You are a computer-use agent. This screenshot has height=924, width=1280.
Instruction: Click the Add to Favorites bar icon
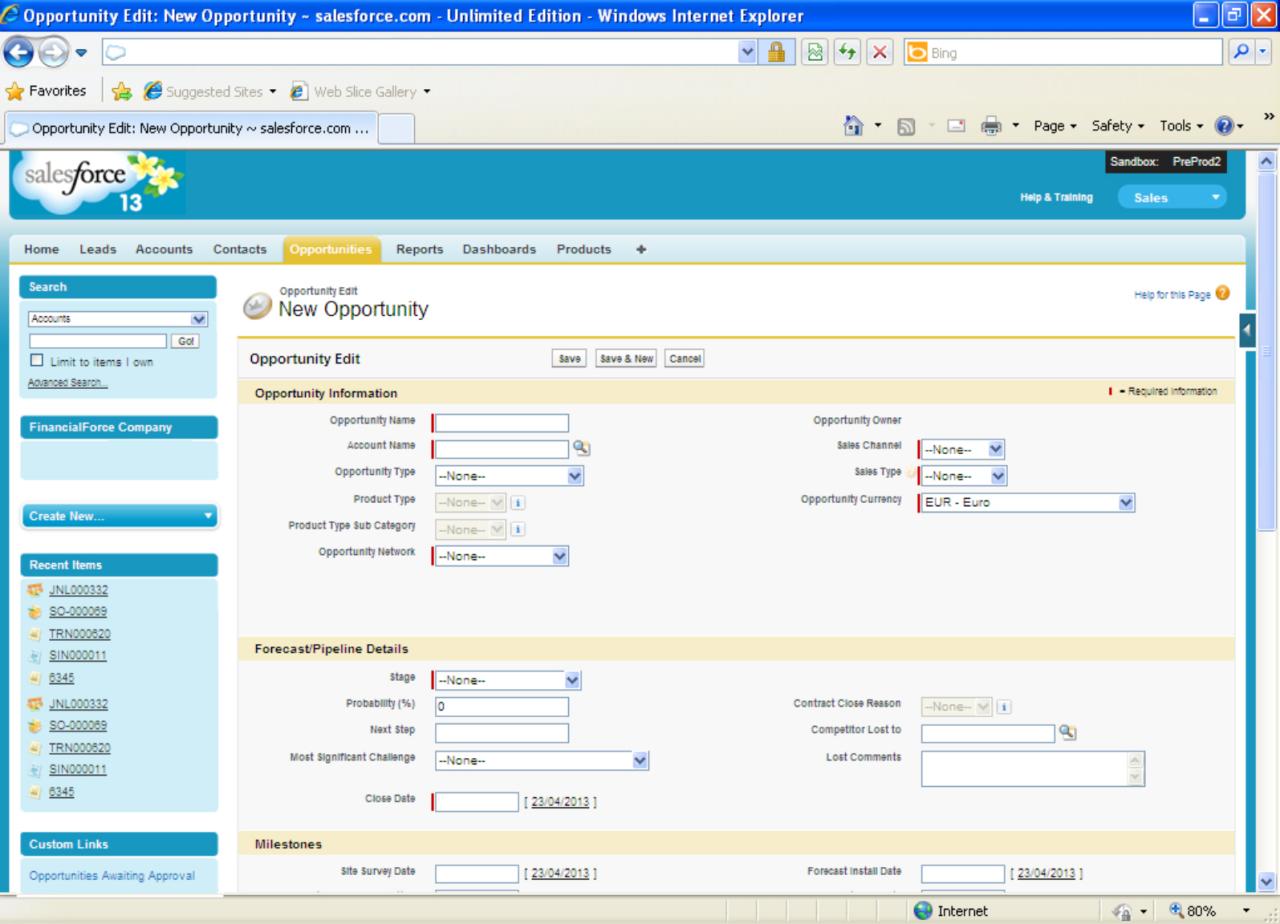[123, 92]
